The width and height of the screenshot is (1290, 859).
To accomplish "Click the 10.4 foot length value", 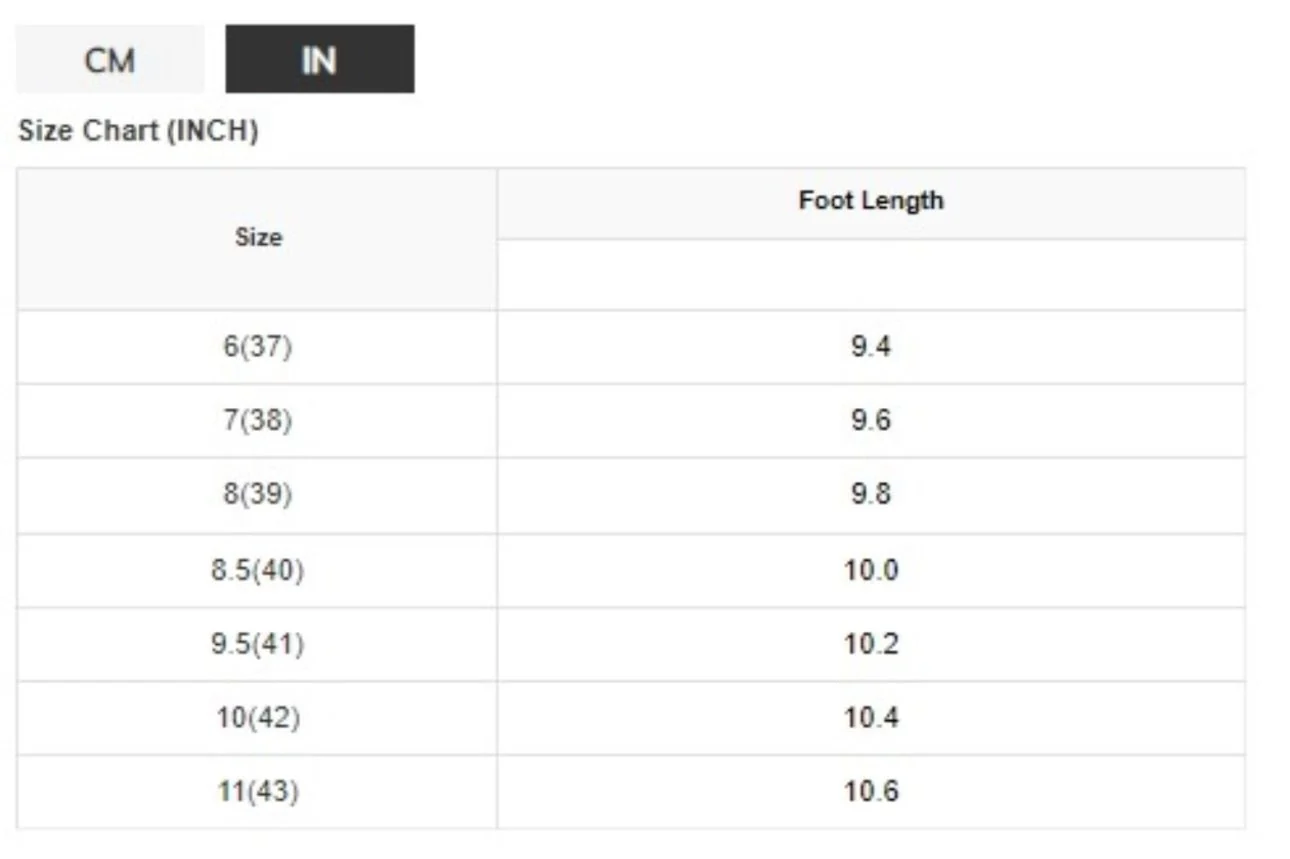I will click(x=870, y=717).
